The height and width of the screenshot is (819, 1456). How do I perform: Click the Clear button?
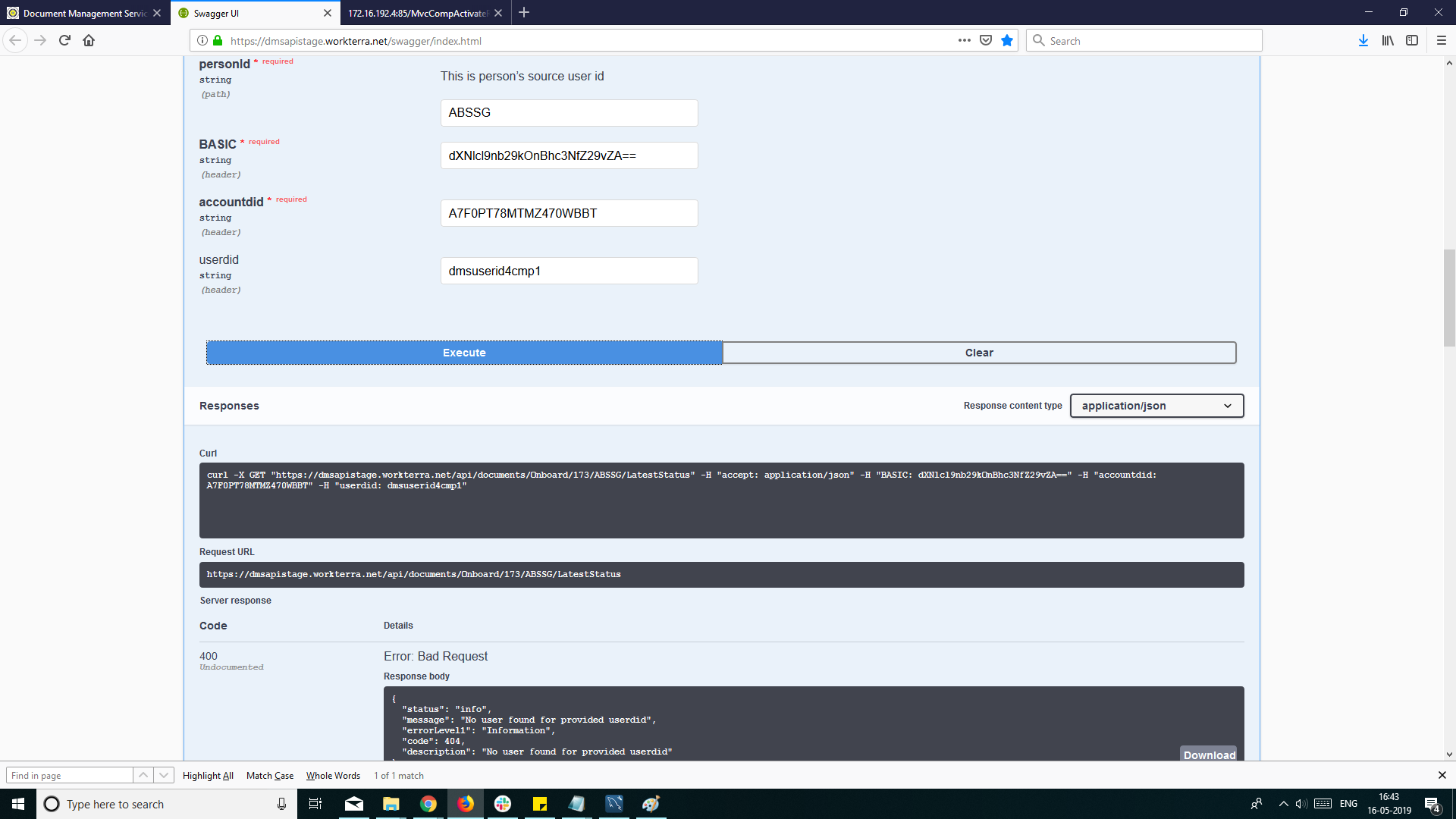point(979,353)
